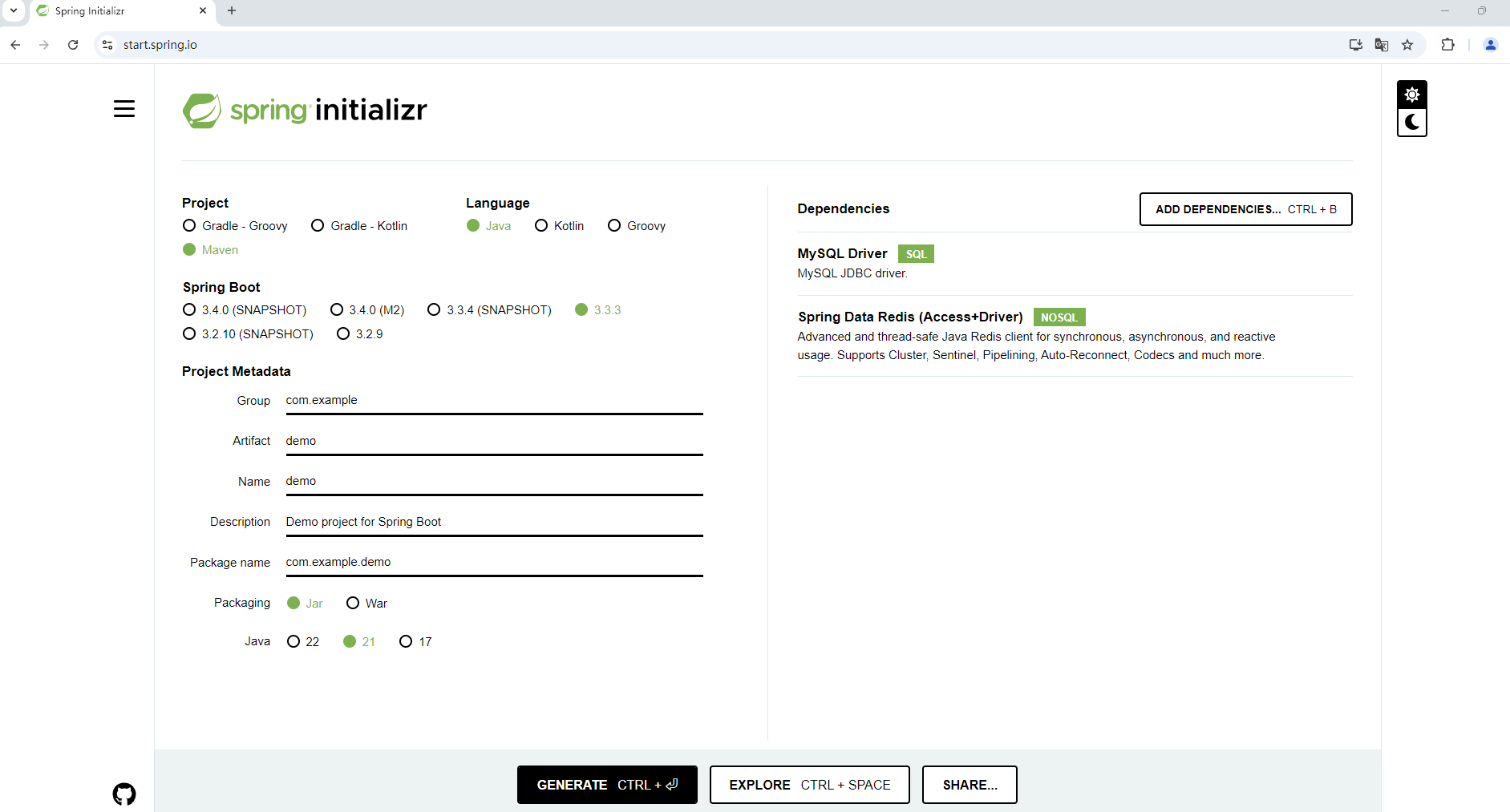Click the Dependencies heading
This screenshot has width=1510, height=812.
tap(843, 209)
